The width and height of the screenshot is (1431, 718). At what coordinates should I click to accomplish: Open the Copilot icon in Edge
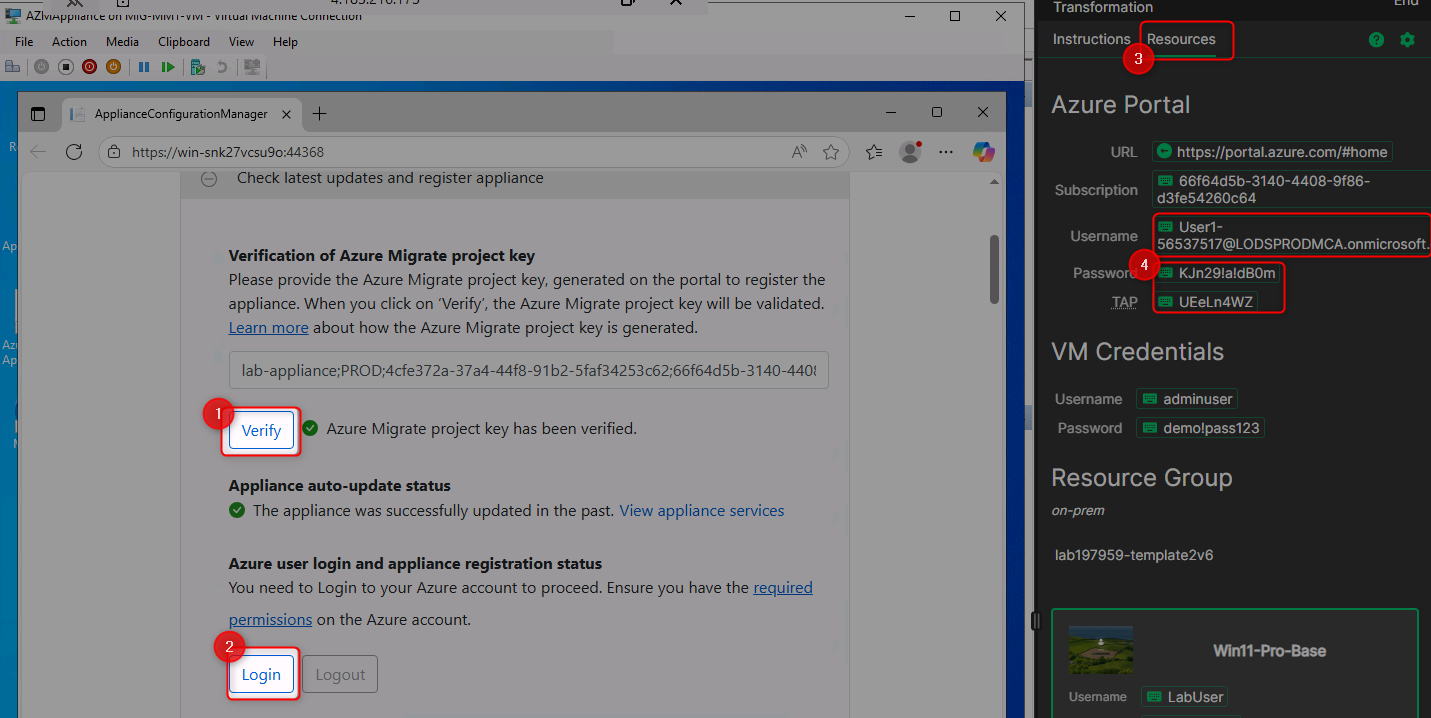click(x=984, y=152)
